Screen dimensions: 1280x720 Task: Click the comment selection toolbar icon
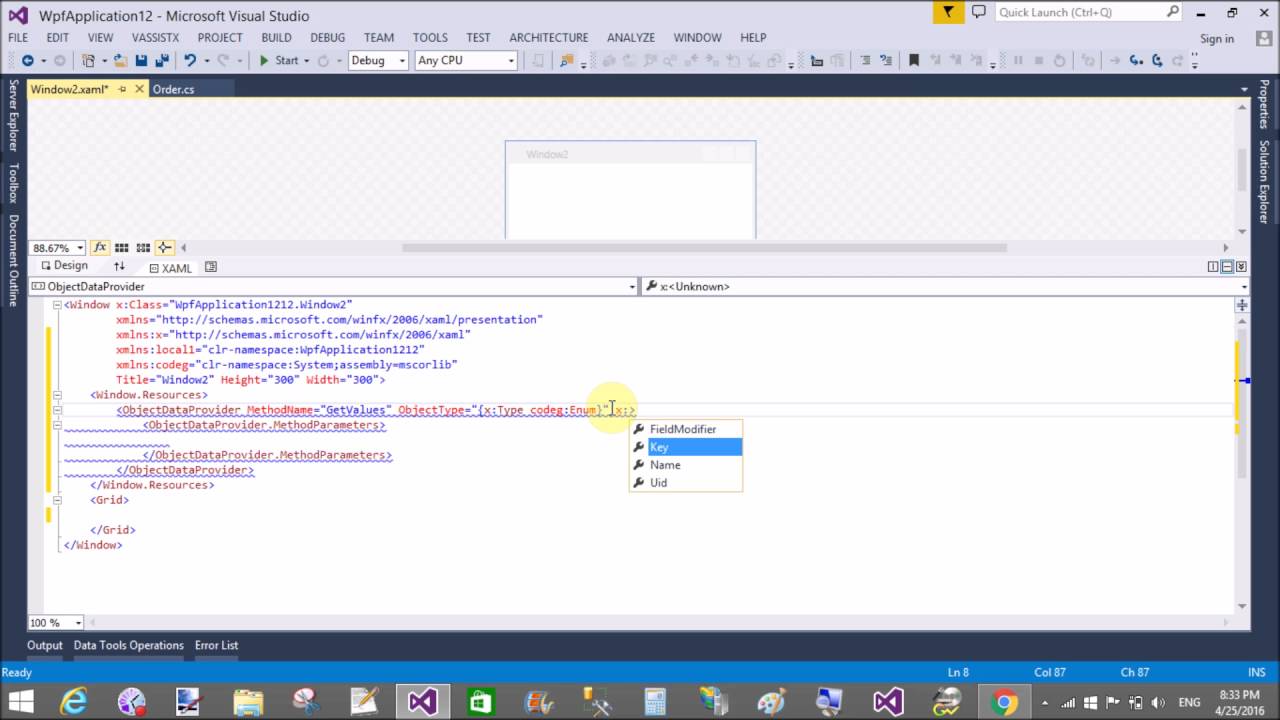point(865,60)
